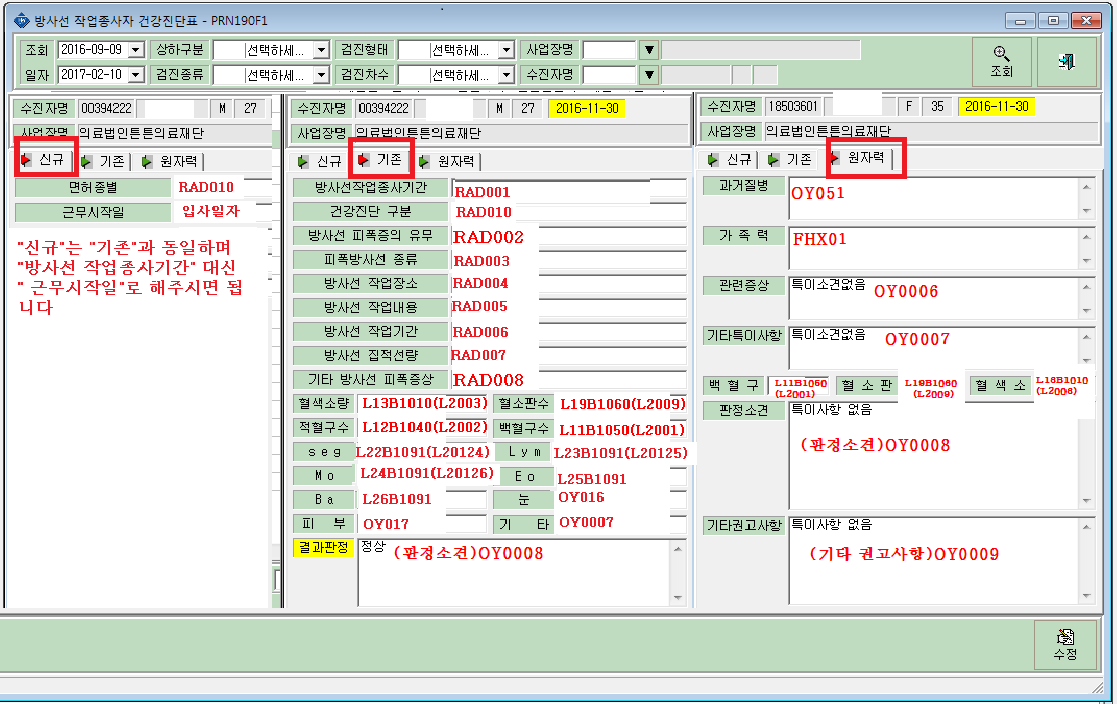1117x704 pixels.
Task: Select the 원자력 tab in middle panel
Action: [450, 162]
